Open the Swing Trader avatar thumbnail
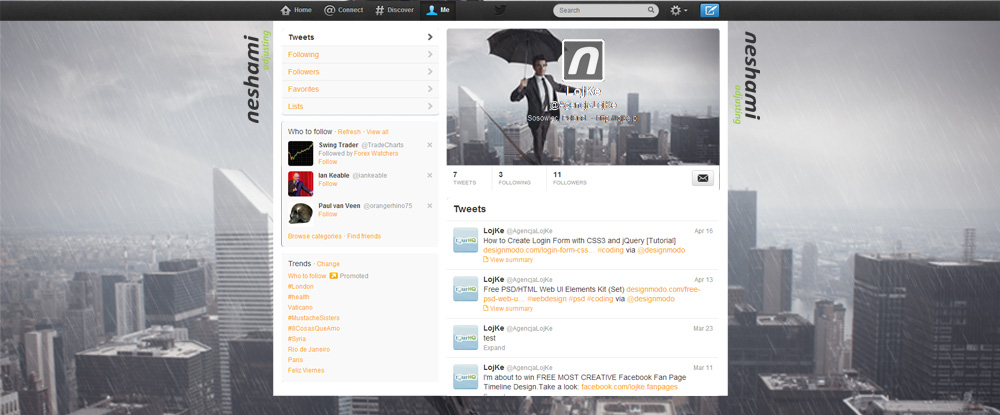 tap(300, 154)
